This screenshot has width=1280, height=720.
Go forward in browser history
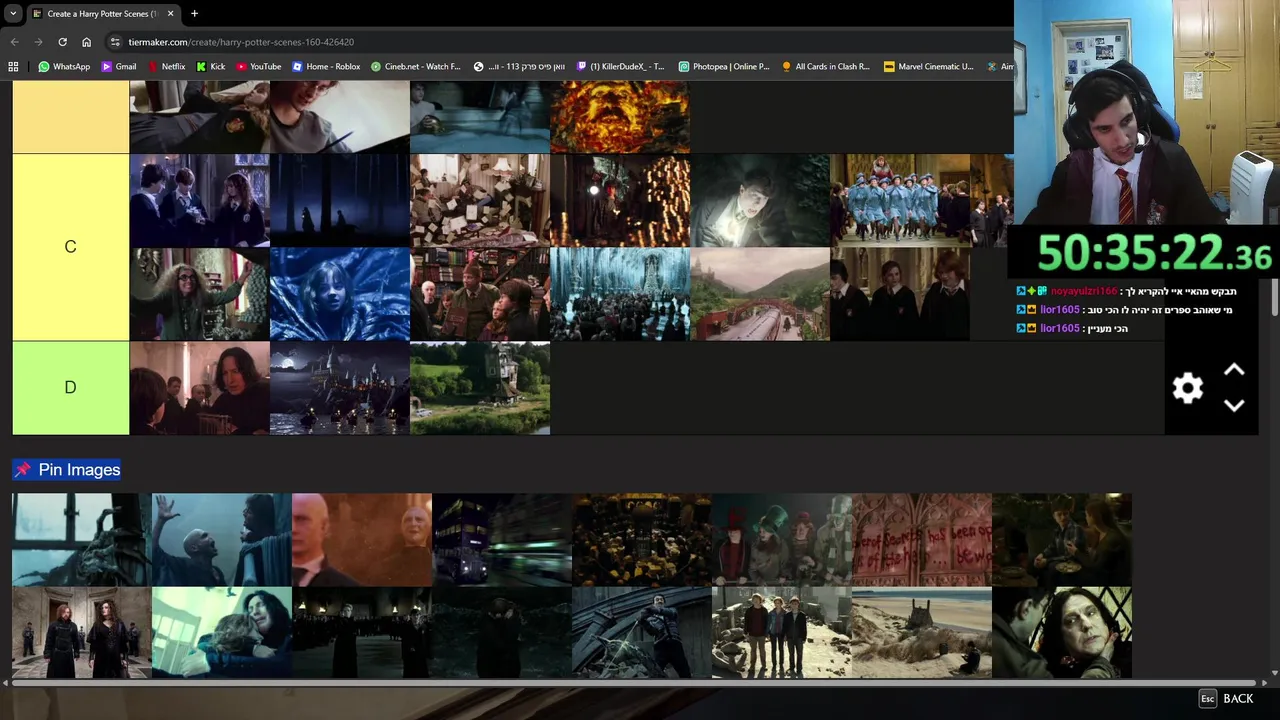[x=38, y=42]
